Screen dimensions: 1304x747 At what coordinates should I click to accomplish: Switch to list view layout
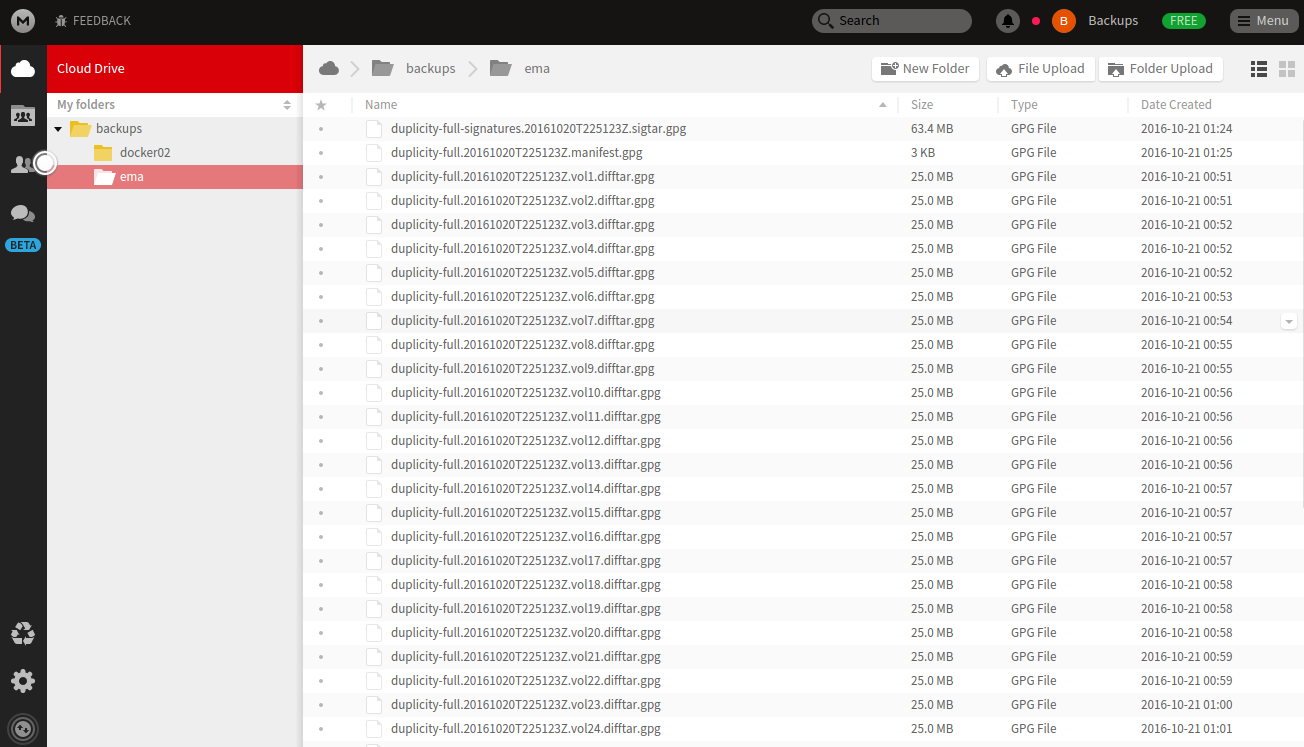click(1259, 69)
